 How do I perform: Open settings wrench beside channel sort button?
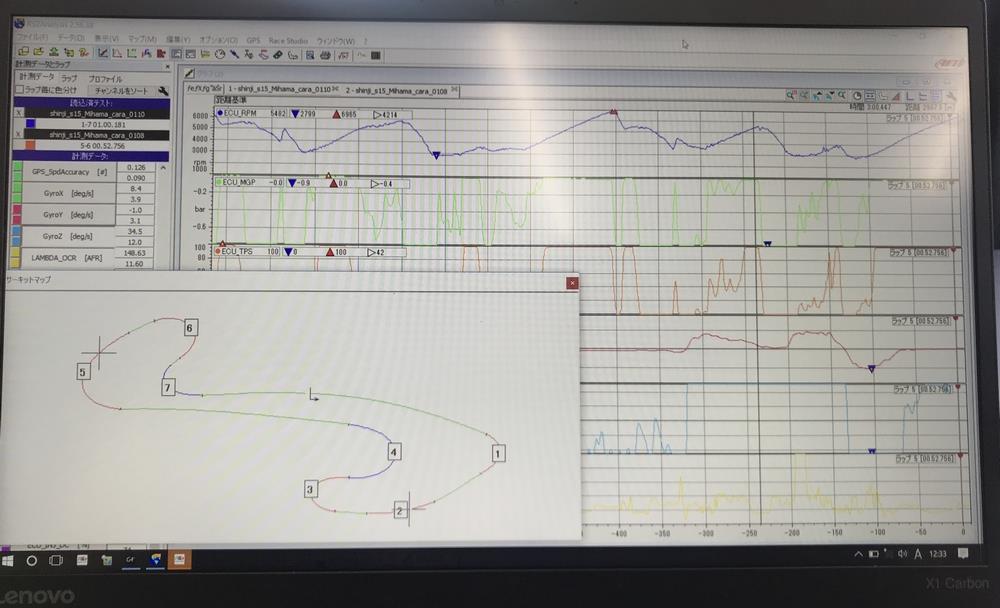pyautogui.click(x=163, y=91)
